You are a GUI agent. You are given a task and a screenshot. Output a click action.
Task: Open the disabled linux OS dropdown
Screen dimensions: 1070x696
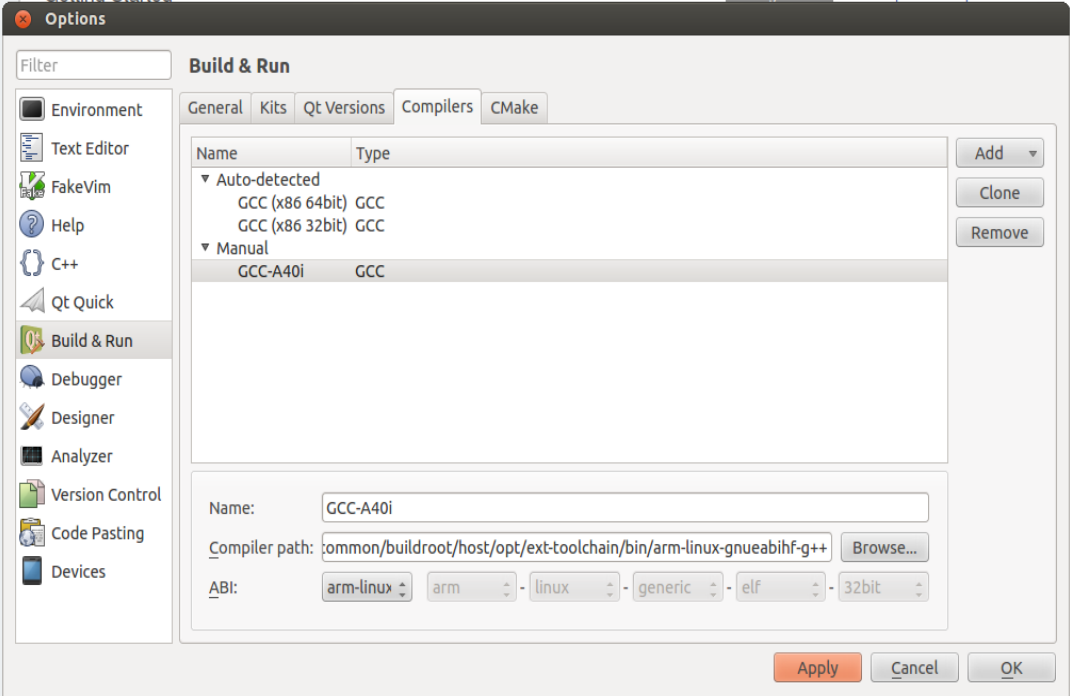[x=574, y=588]
